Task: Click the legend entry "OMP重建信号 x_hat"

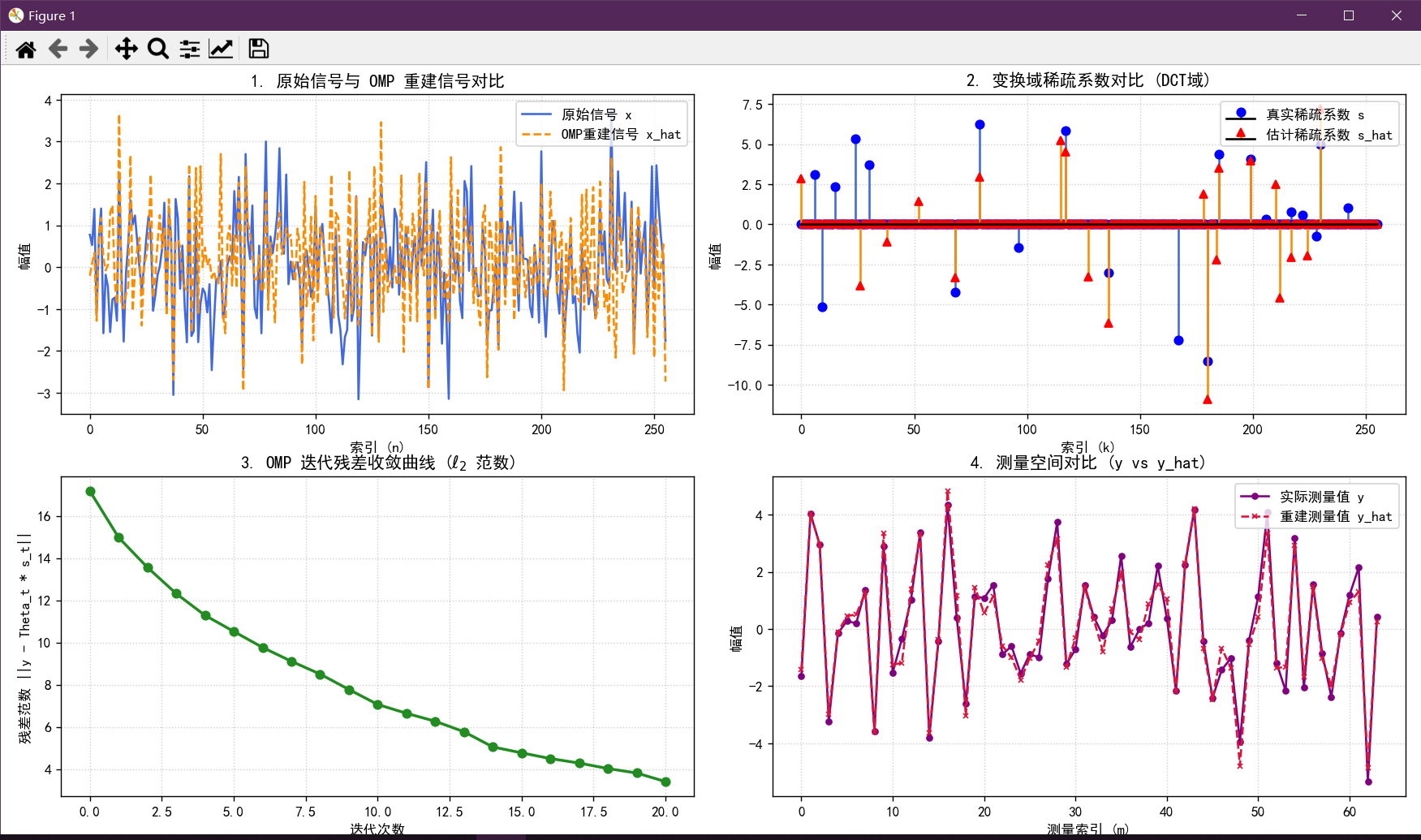Action: click(621, 134)
